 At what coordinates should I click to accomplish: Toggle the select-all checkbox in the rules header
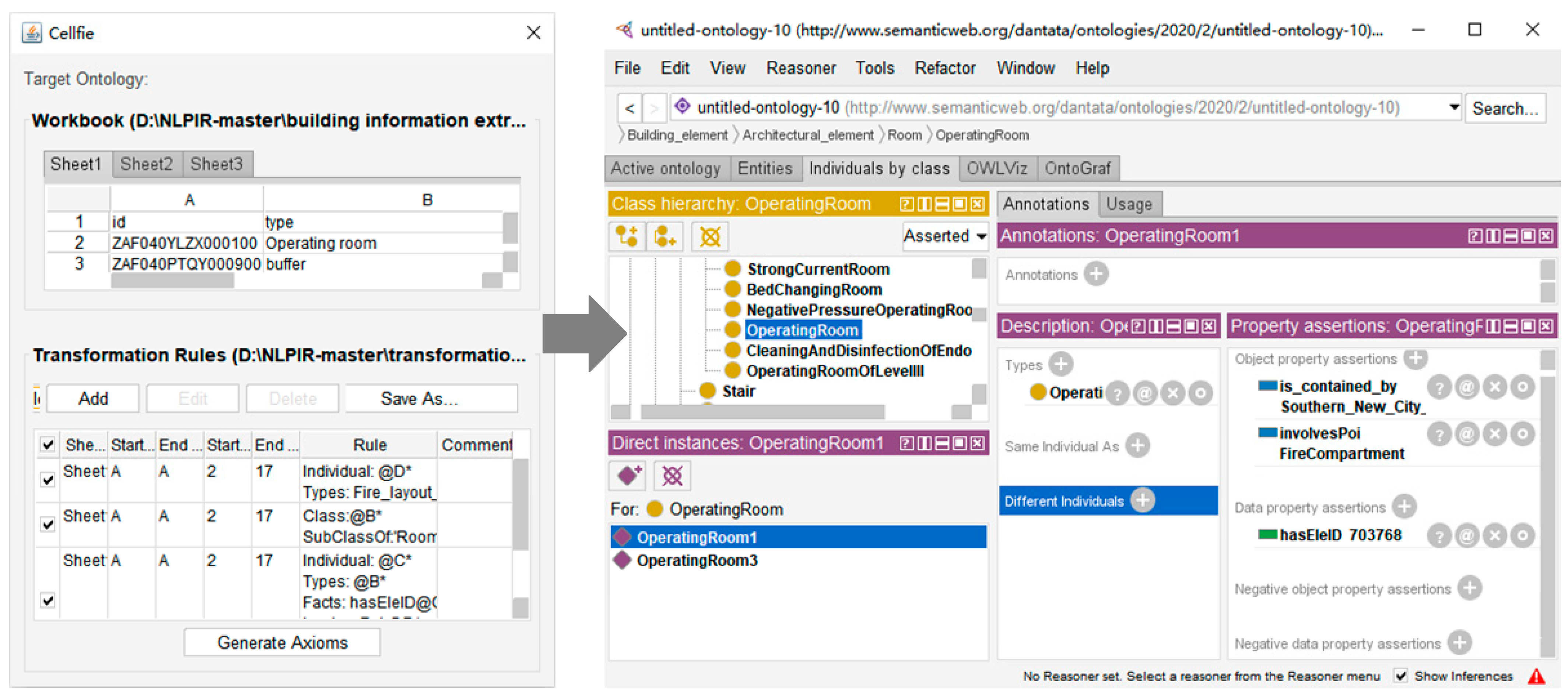tap(48, 444)
